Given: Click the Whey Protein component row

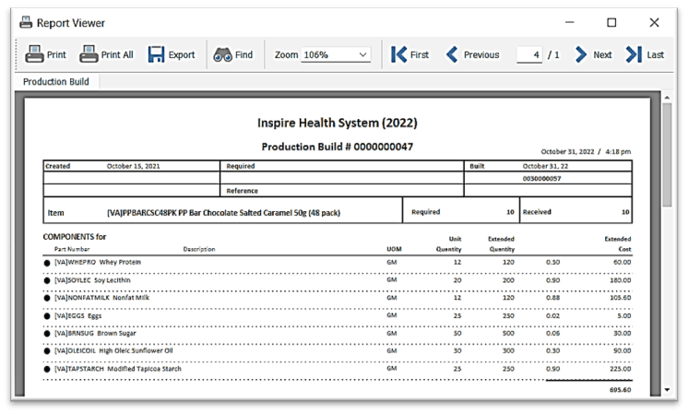Looking at the screenshot, I should pos(337,262).
